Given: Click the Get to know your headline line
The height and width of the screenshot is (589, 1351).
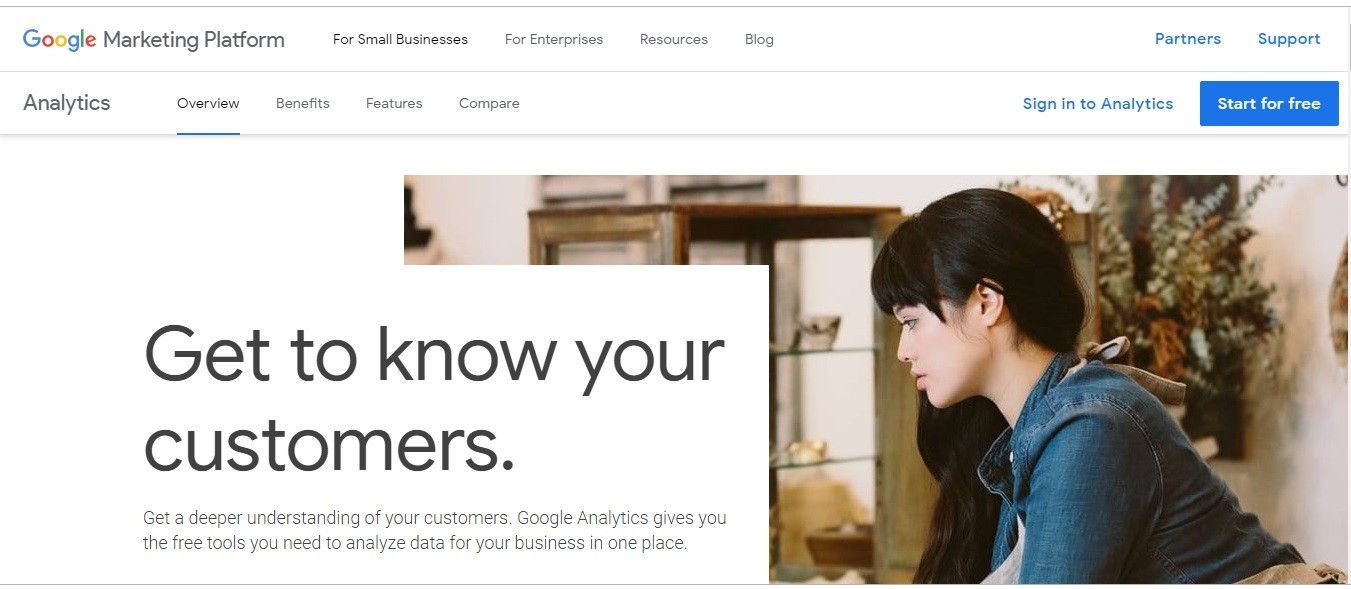Looking at the screenshot, I should 435,355.
